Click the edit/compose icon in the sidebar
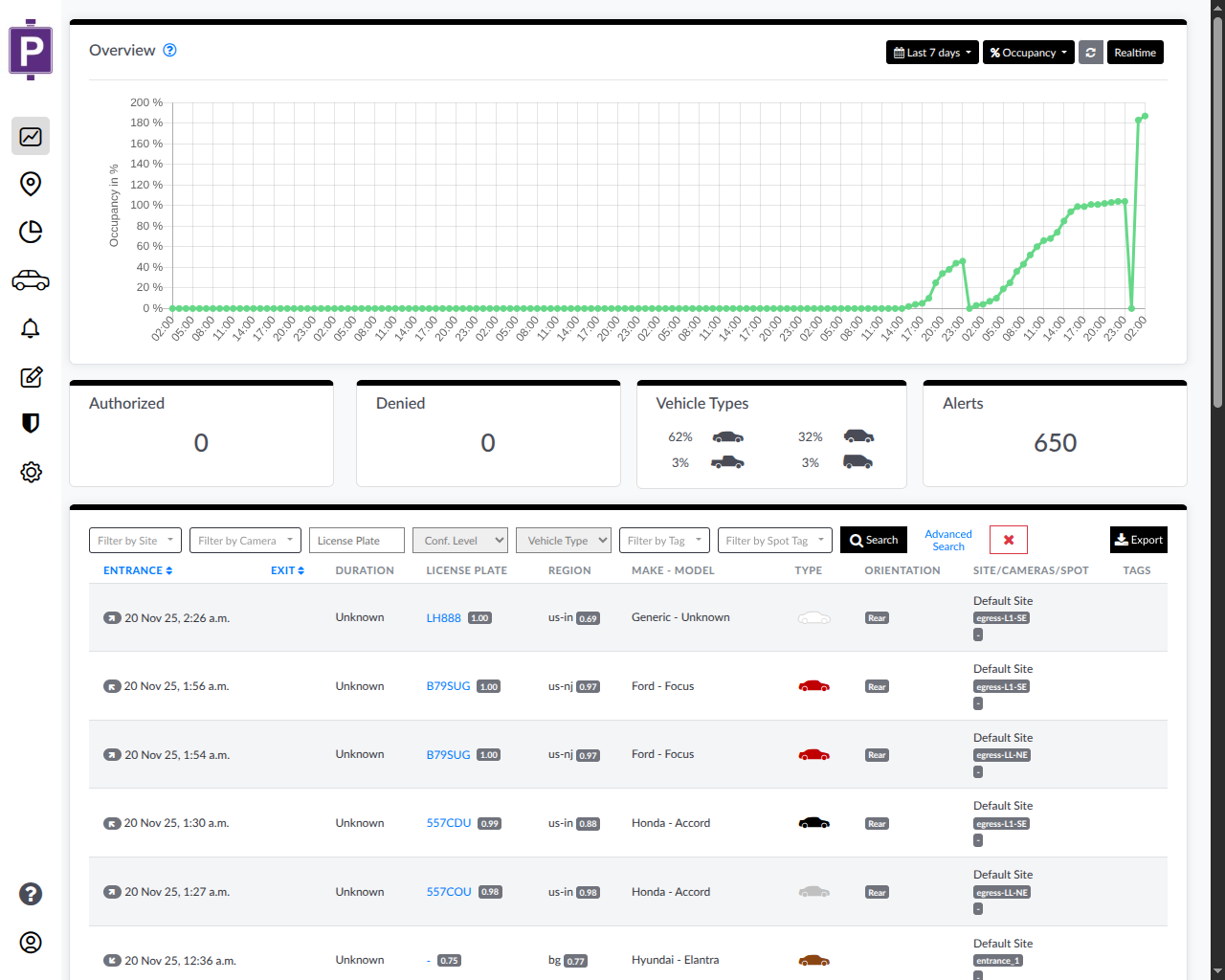1225x980 pixels. (30, 376)
